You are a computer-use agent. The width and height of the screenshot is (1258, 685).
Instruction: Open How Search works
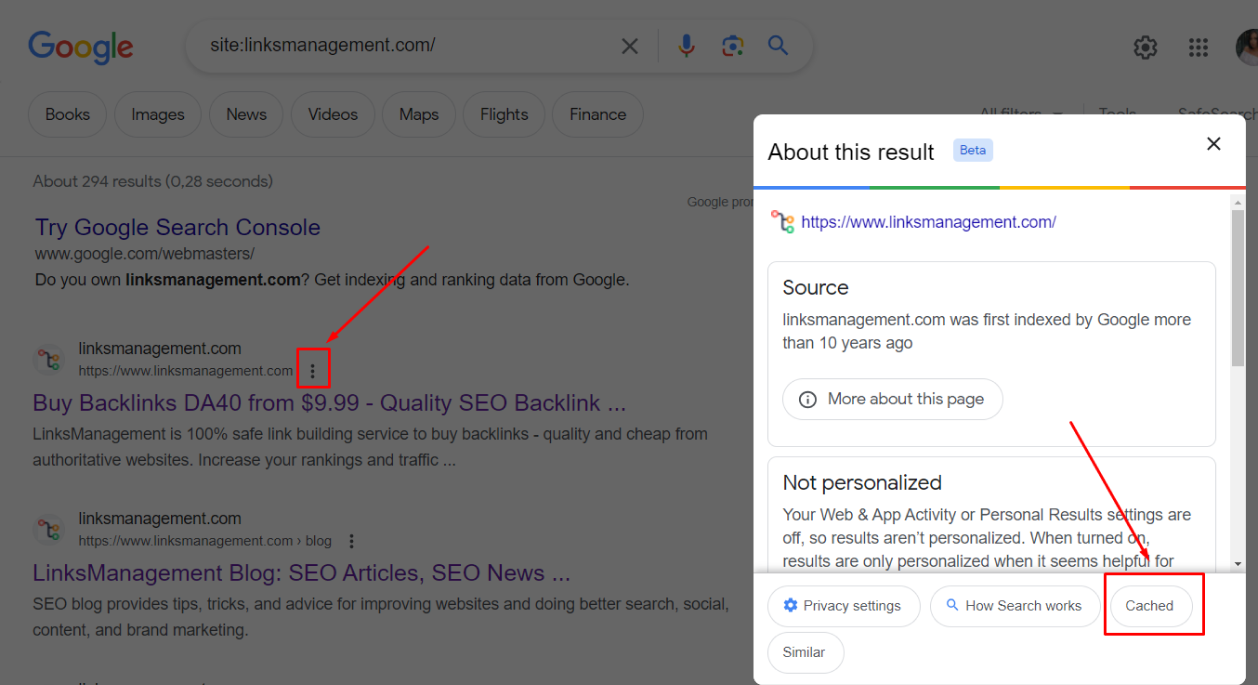[1014, 606]
